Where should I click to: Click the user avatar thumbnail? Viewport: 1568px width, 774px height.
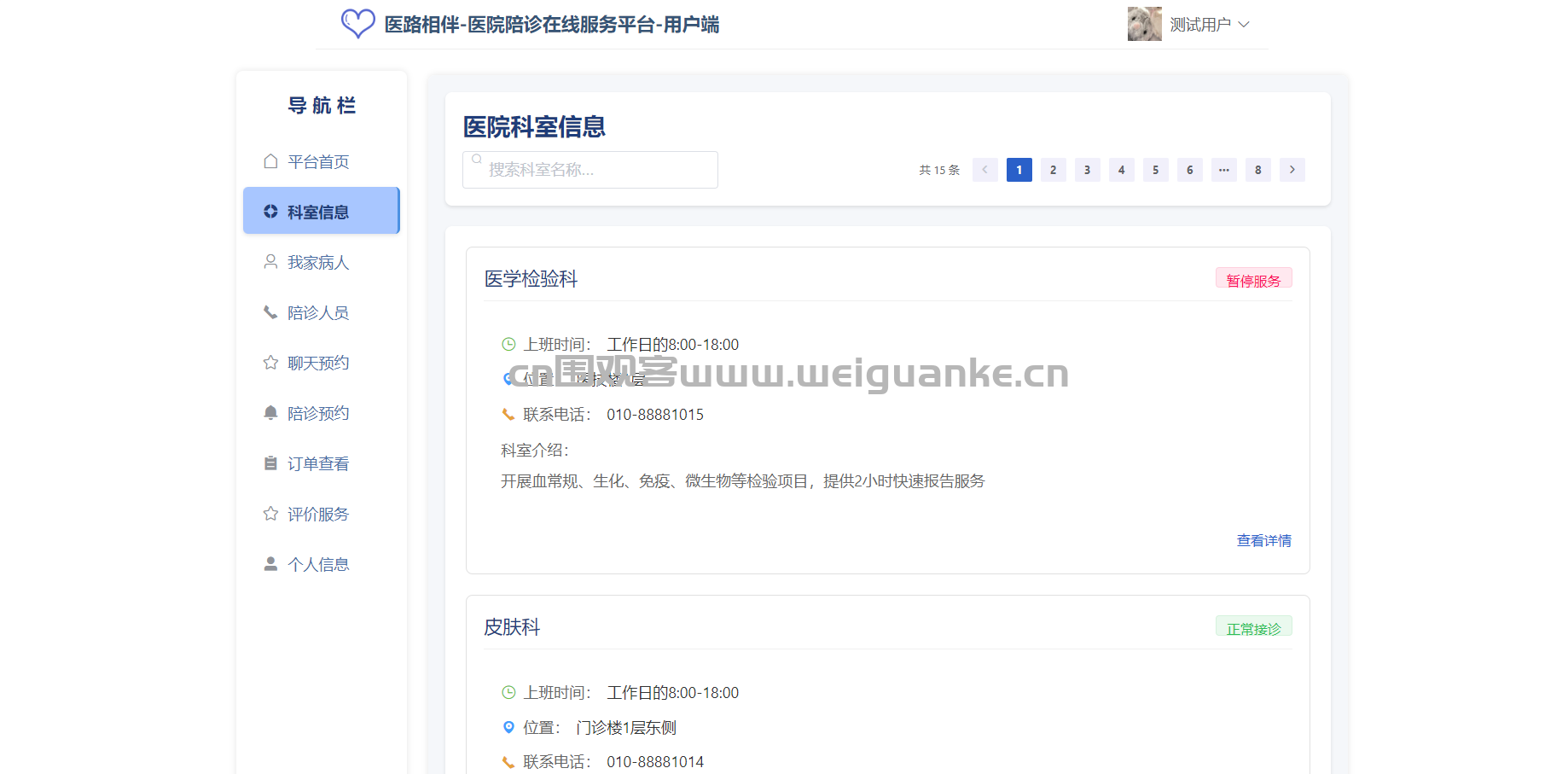[x=1144, y=24]
